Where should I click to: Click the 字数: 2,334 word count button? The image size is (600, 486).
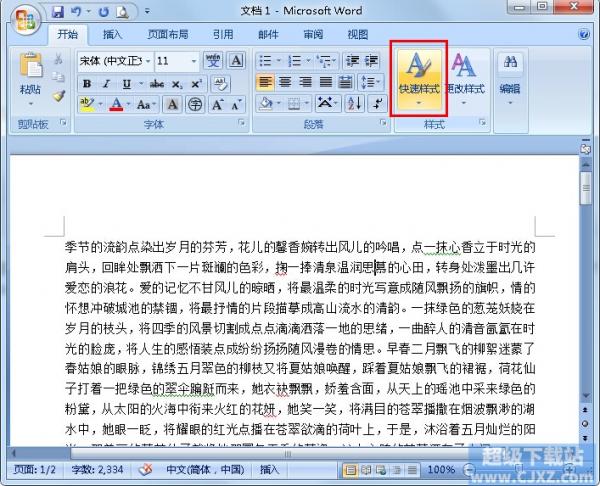pos(96,468)
